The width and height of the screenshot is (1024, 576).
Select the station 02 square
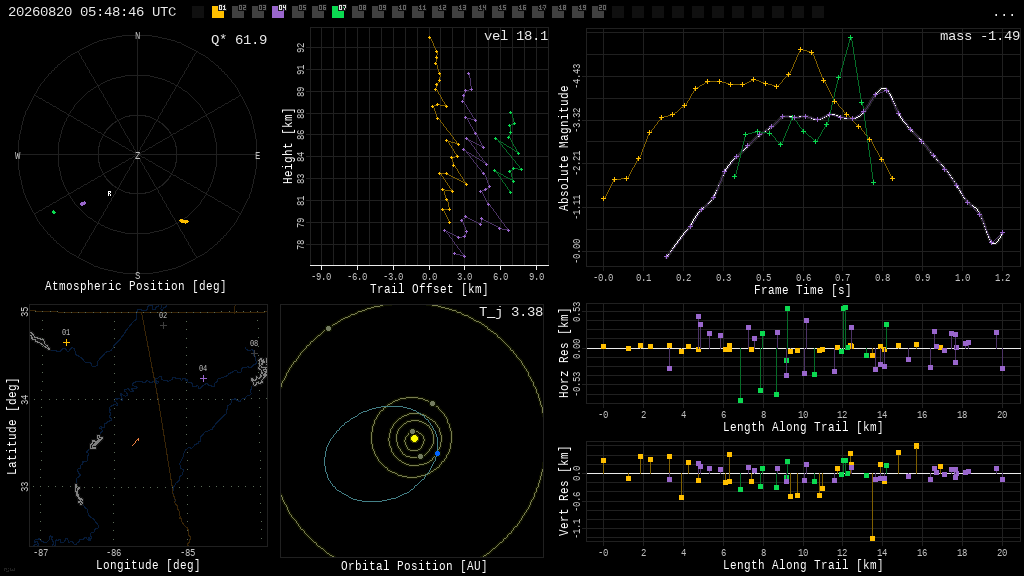(x=238, y=12)
